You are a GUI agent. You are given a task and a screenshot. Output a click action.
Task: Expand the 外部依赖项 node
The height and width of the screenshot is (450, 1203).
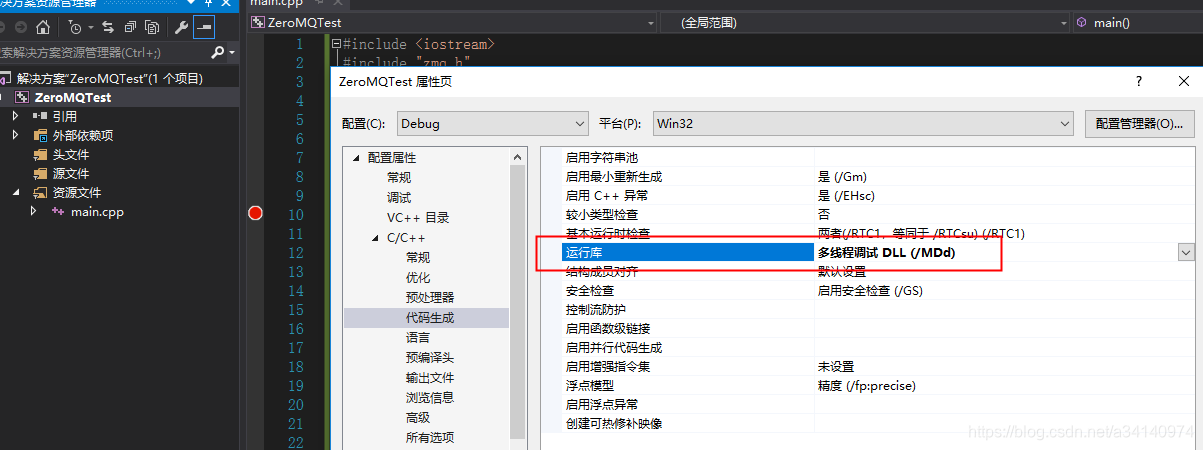tap(16, 135)
